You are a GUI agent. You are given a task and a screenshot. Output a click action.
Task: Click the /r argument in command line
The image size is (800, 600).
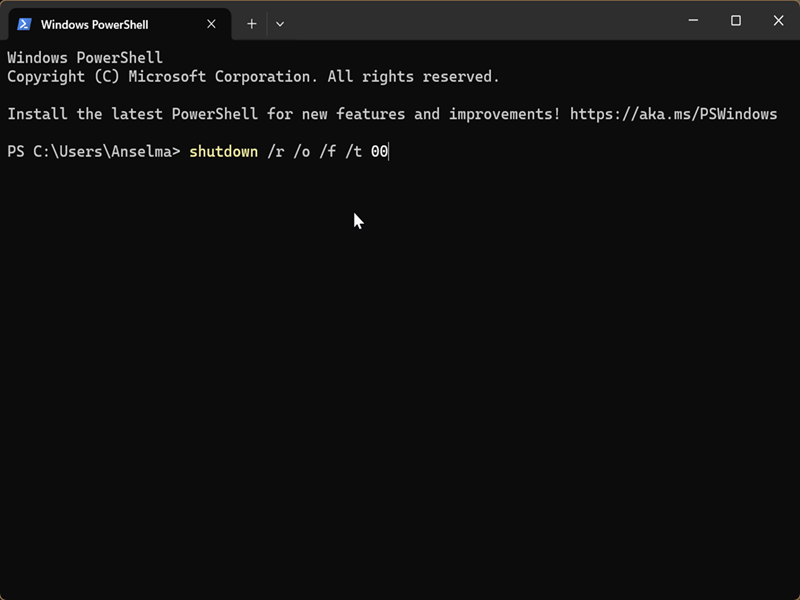coord(275,152)
